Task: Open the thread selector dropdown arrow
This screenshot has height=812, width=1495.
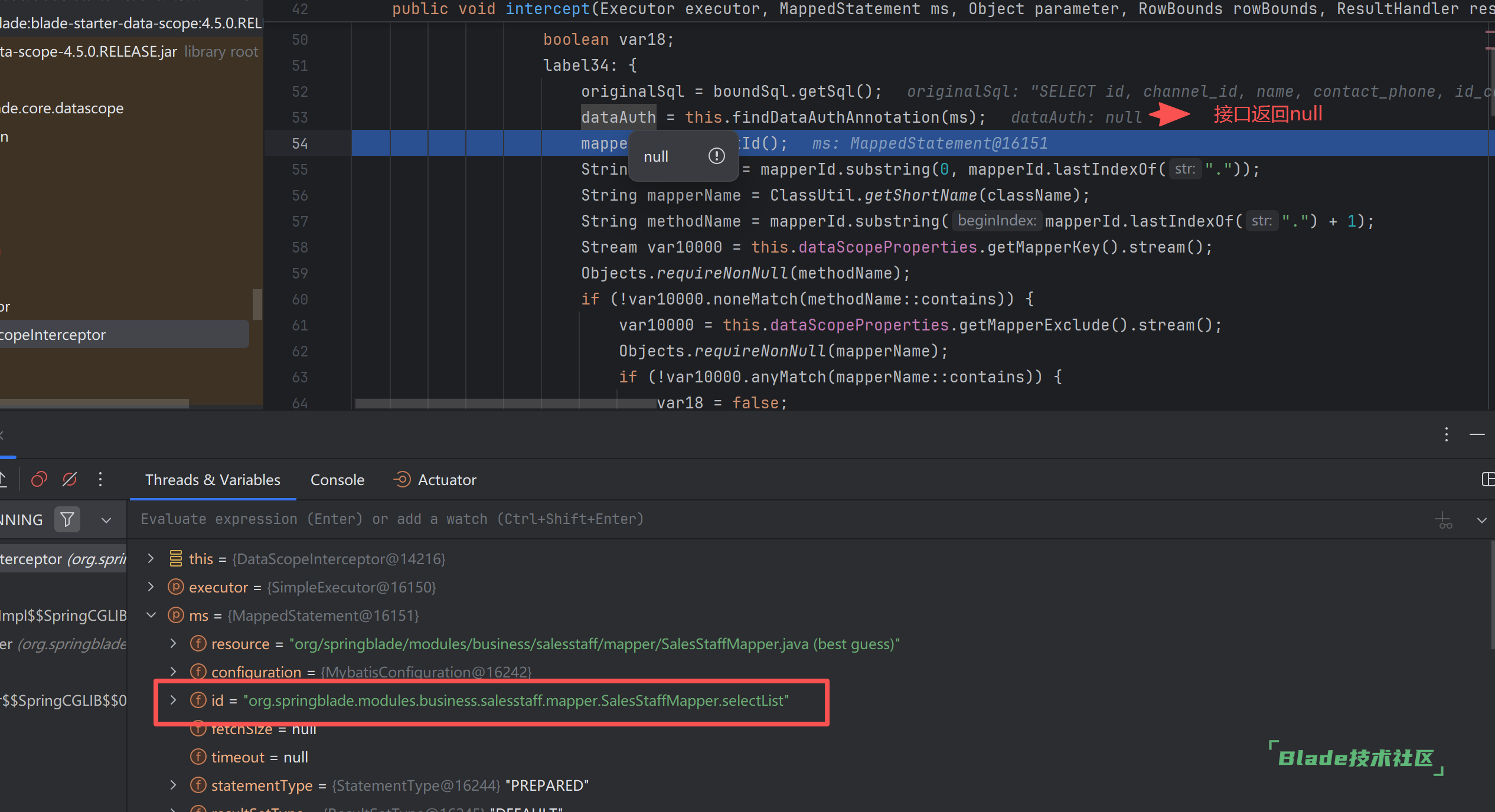Action: [x=106, y=520]
